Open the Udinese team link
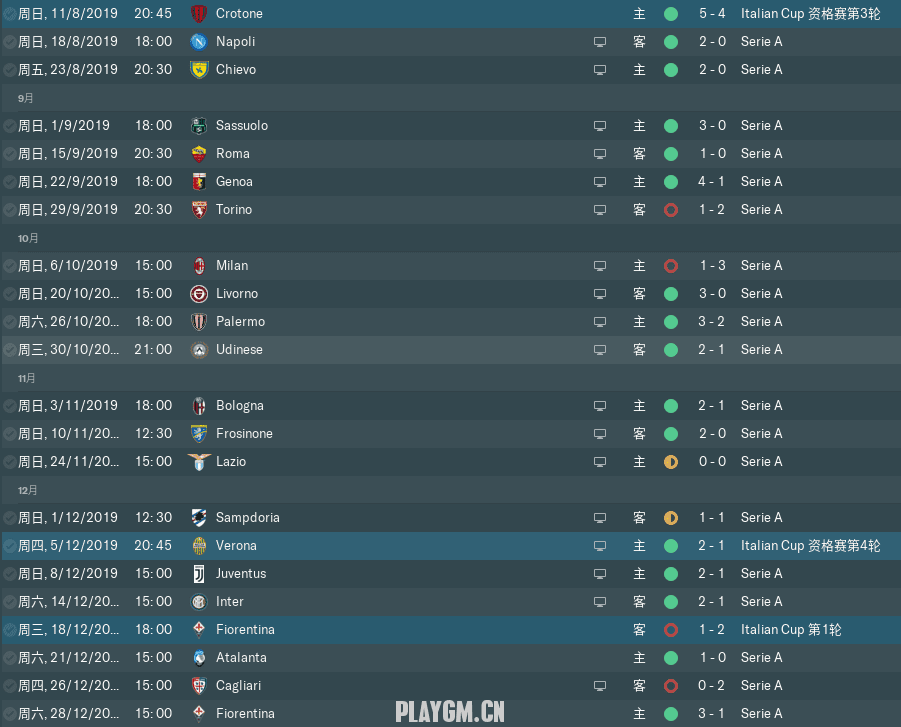This screenshot has width=901, height=727. click(x=239, y=349)
